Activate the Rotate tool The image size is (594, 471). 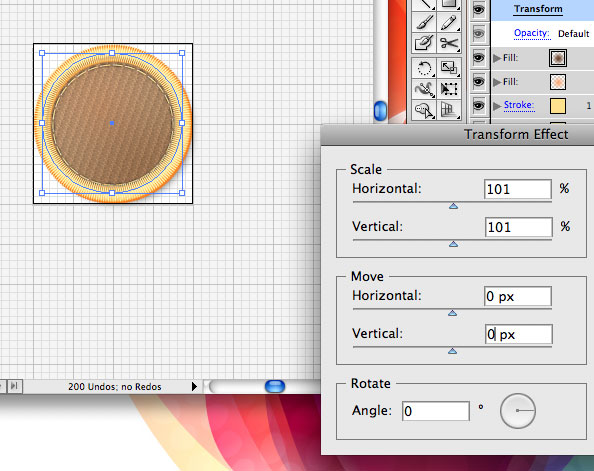point(424,68)
